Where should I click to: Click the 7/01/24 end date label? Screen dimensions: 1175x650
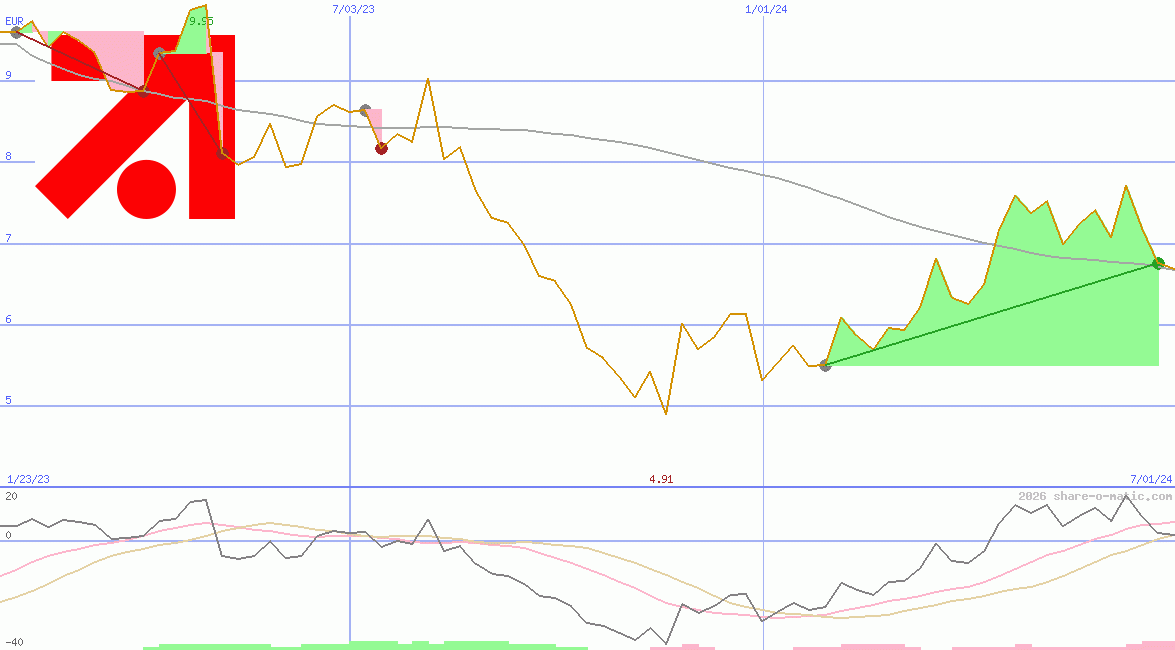coord(1150,479)
